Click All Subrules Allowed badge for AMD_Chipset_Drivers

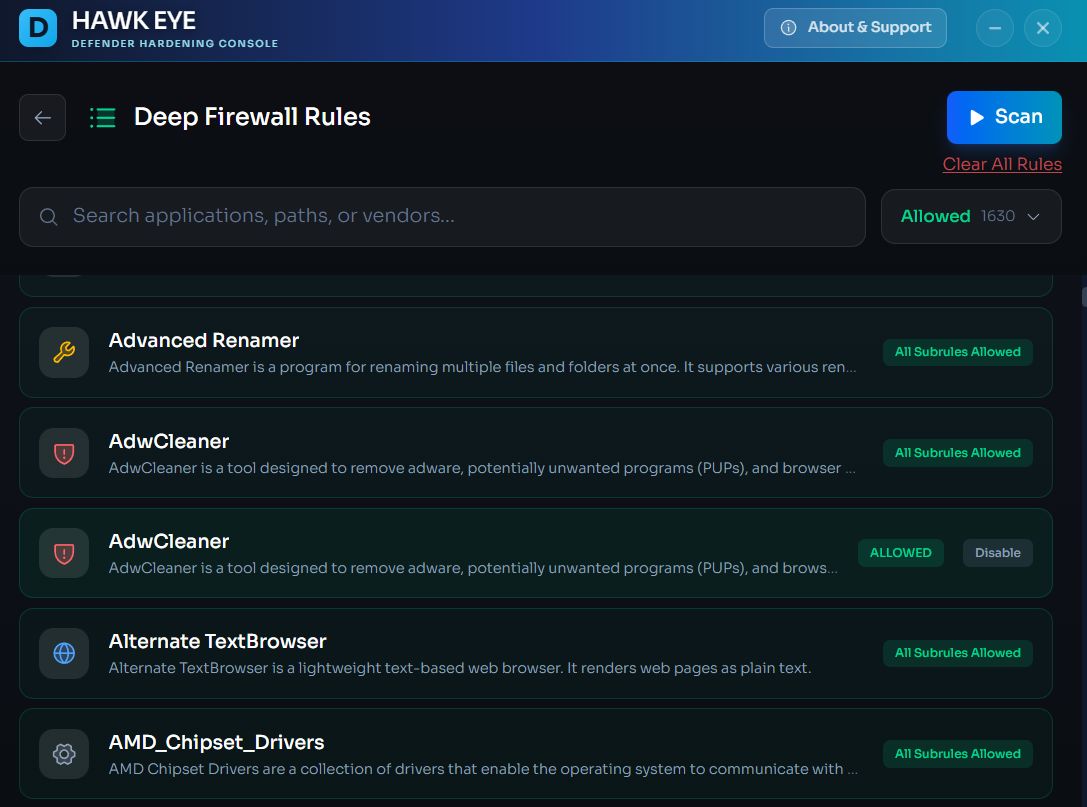[x=957, y=754]
